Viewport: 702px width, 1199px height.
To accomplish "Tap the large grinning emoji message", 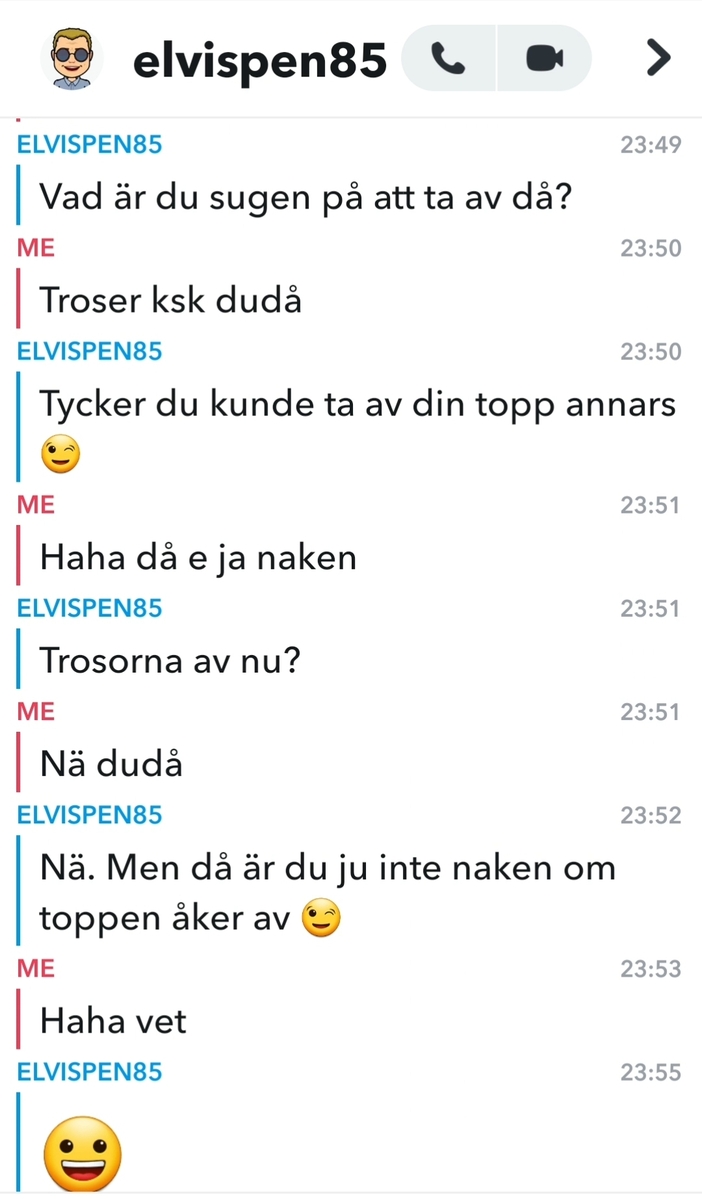I will [82, 1152].
